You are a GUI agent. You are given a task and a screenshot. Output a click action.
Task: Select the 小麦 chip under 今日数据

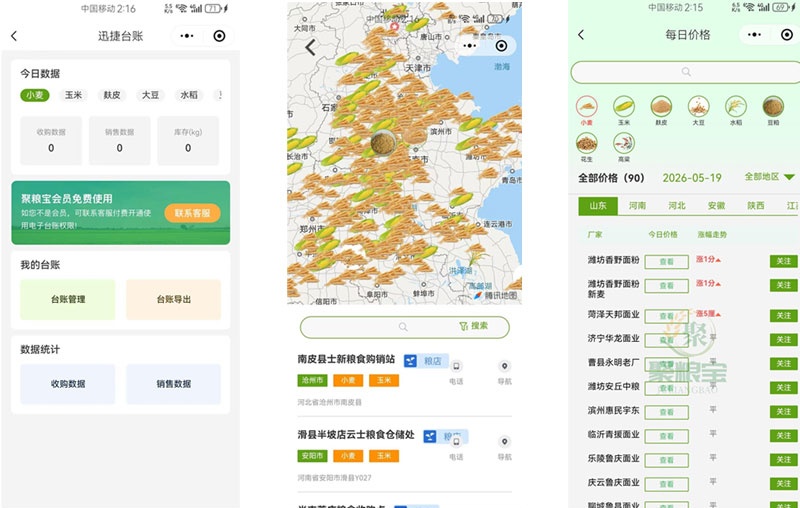(35, 95)
